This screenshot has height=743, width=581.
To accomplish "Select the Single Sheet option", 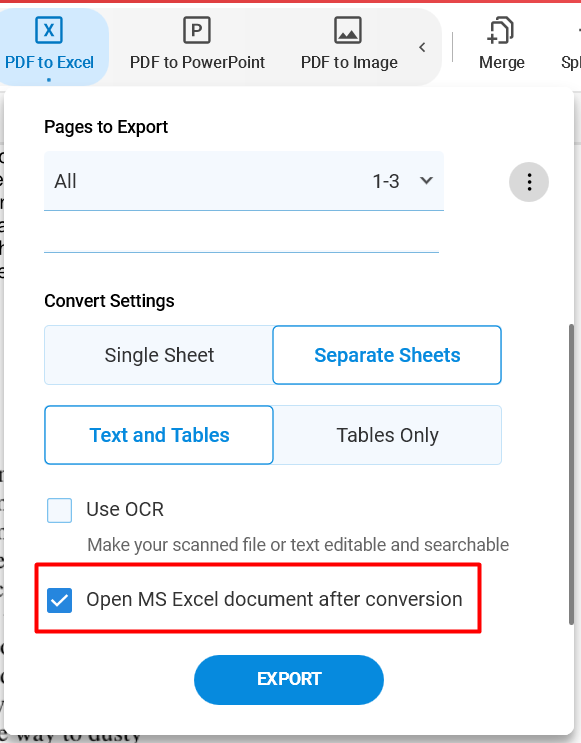I will coord(159,355).
